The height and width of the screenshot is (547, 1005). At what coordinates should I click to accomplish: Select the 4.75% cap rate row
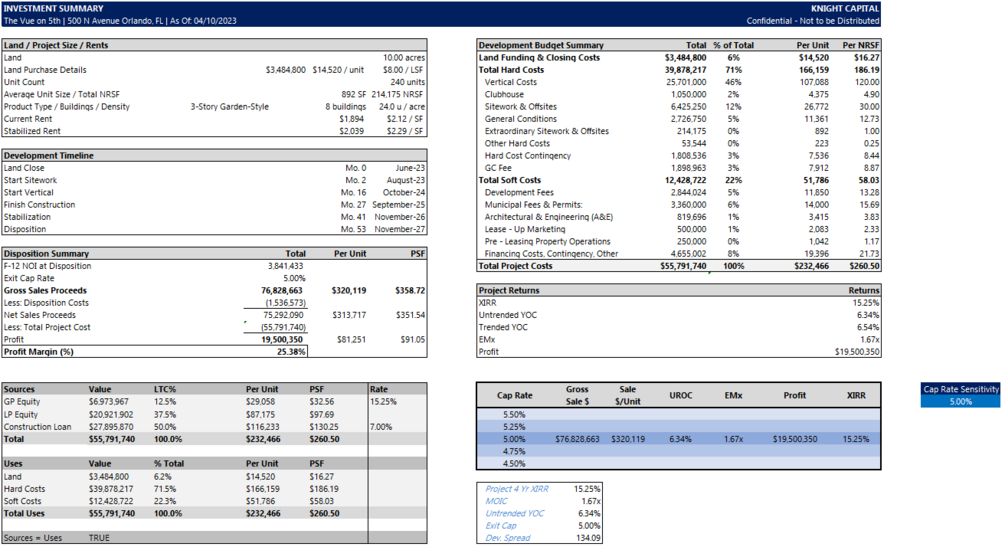pos(679,451)
